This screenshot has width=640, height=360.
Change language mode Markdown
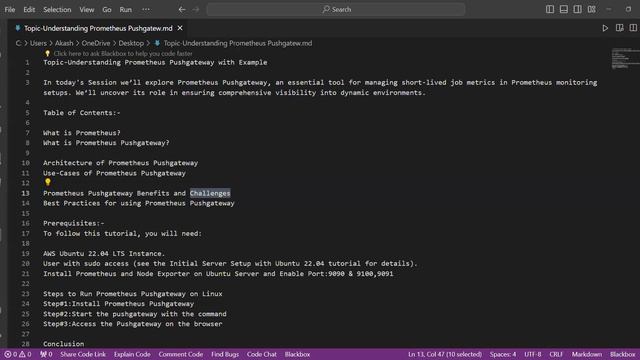[x=587, y=354]
